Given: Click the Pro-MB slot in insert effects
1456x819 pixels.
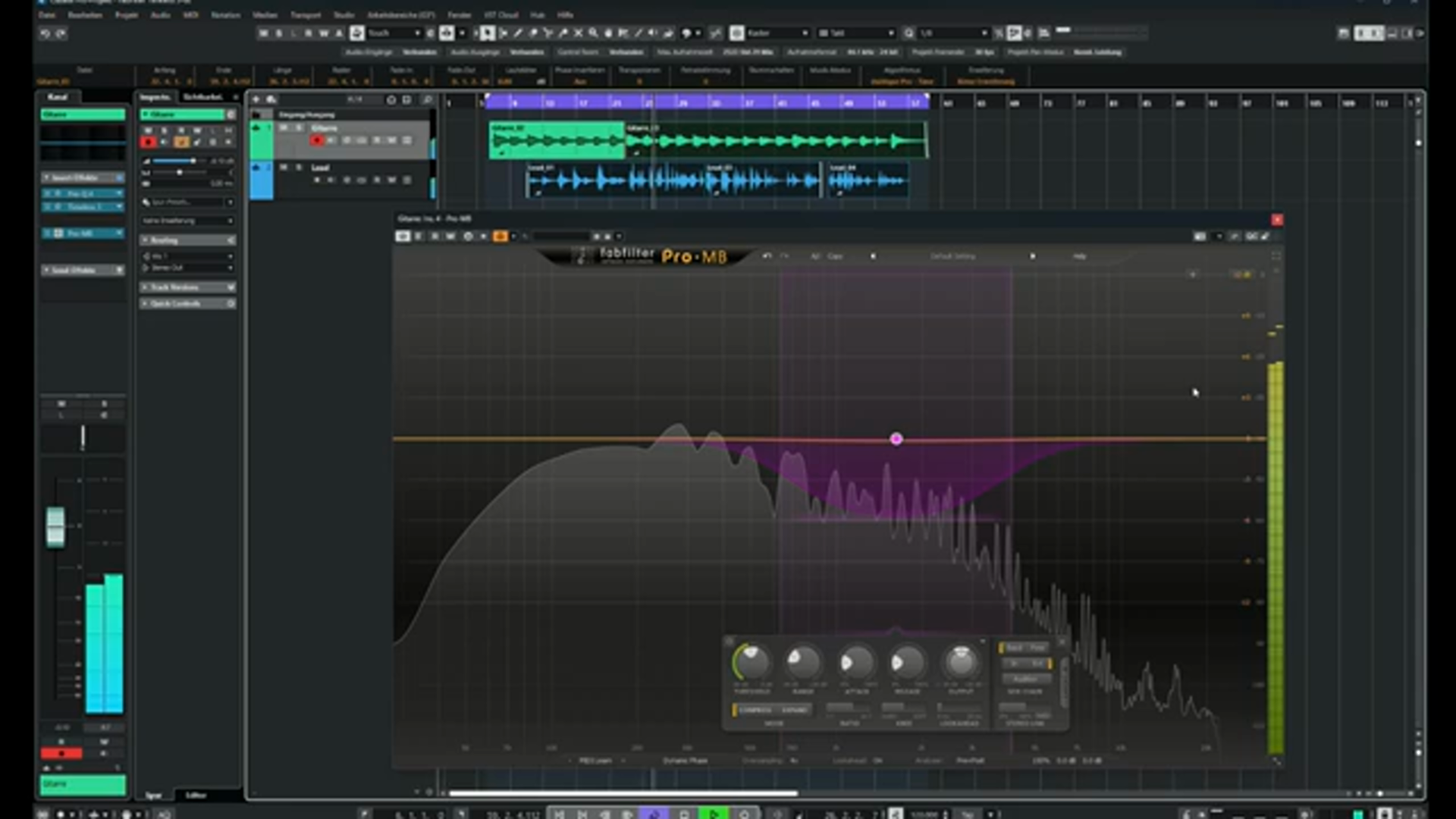Looking at the screenshot, I should [83, 233].
